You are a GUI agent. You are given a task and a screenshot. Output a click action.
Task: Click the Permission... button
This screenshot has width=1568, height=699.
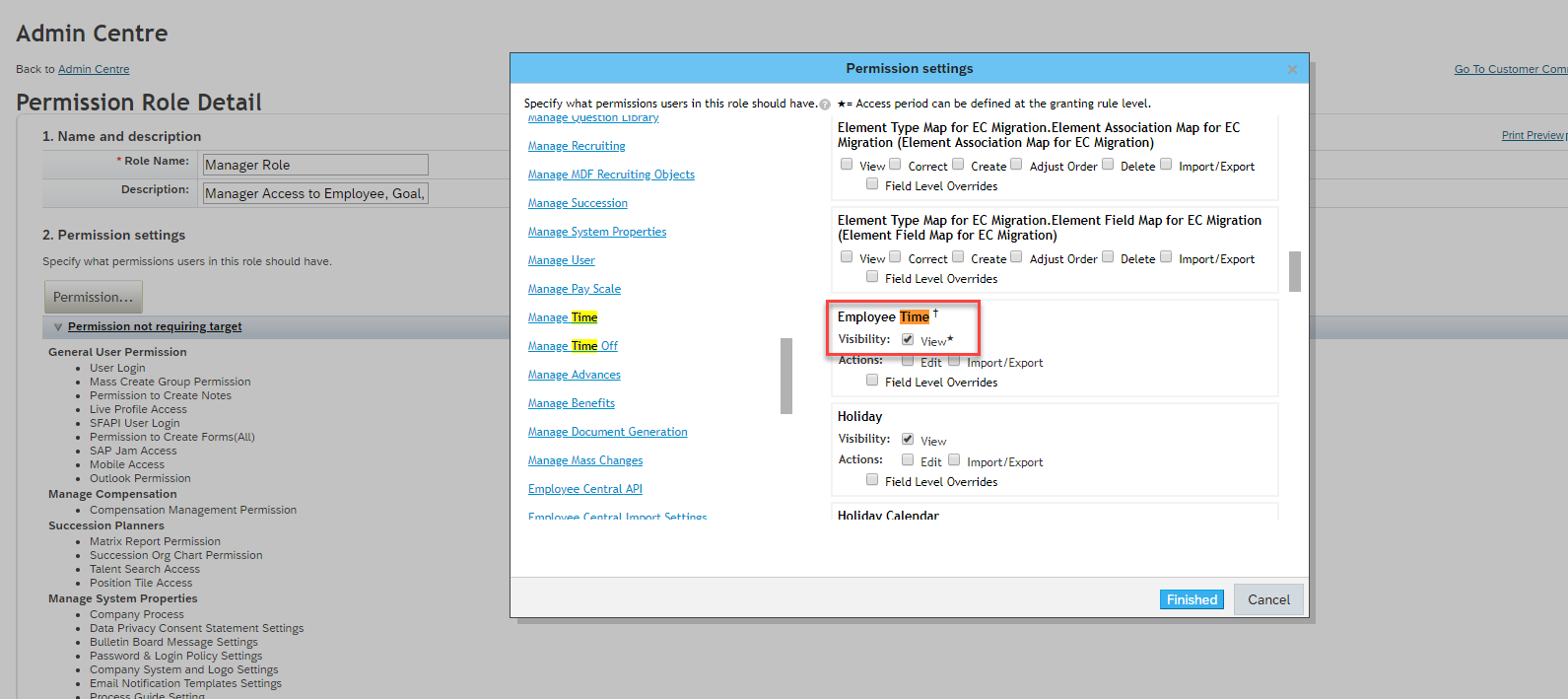[94, 297]
